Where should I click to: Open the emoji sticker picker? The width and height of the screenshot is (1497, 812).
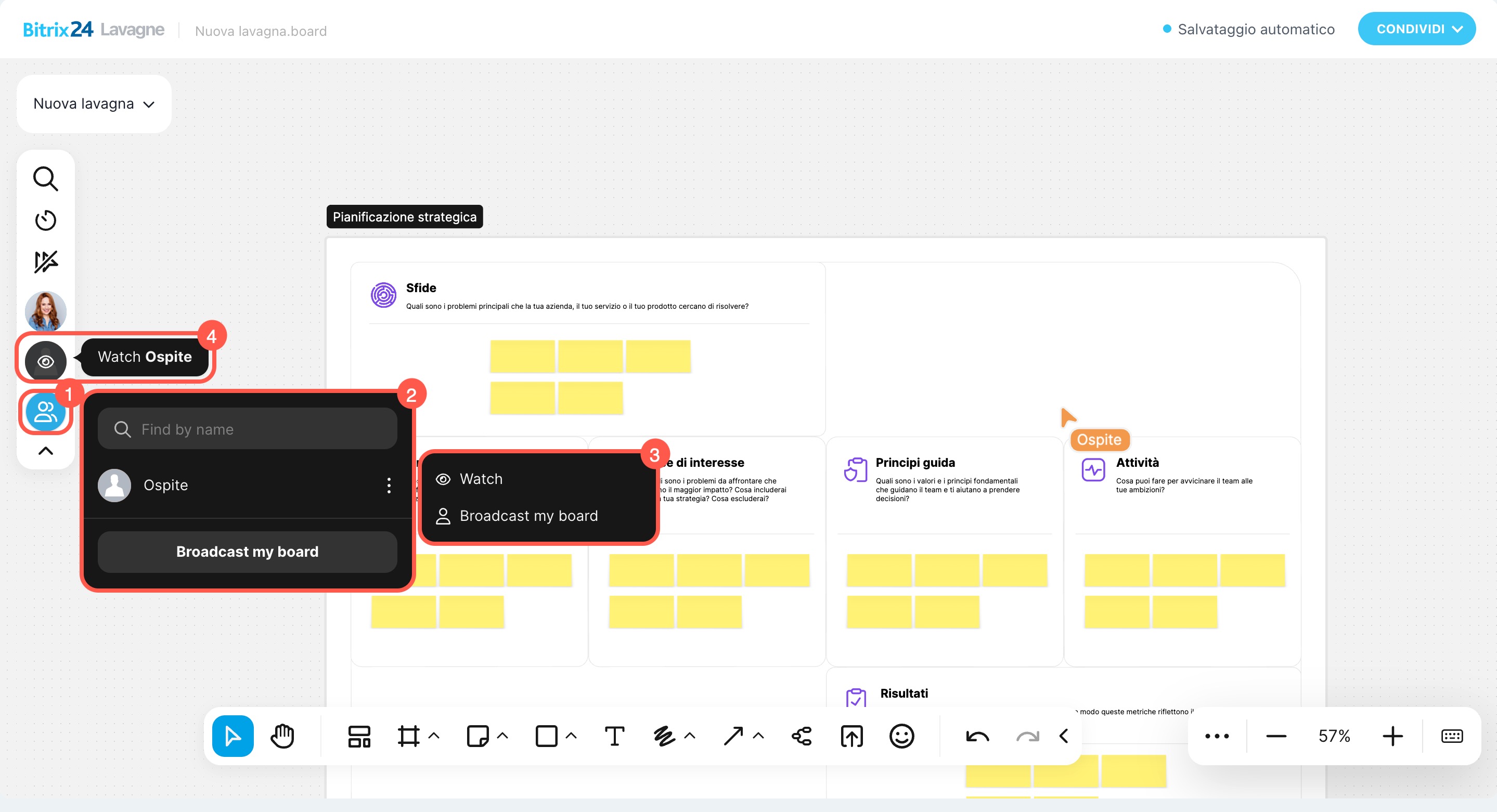tap(901, 736)
